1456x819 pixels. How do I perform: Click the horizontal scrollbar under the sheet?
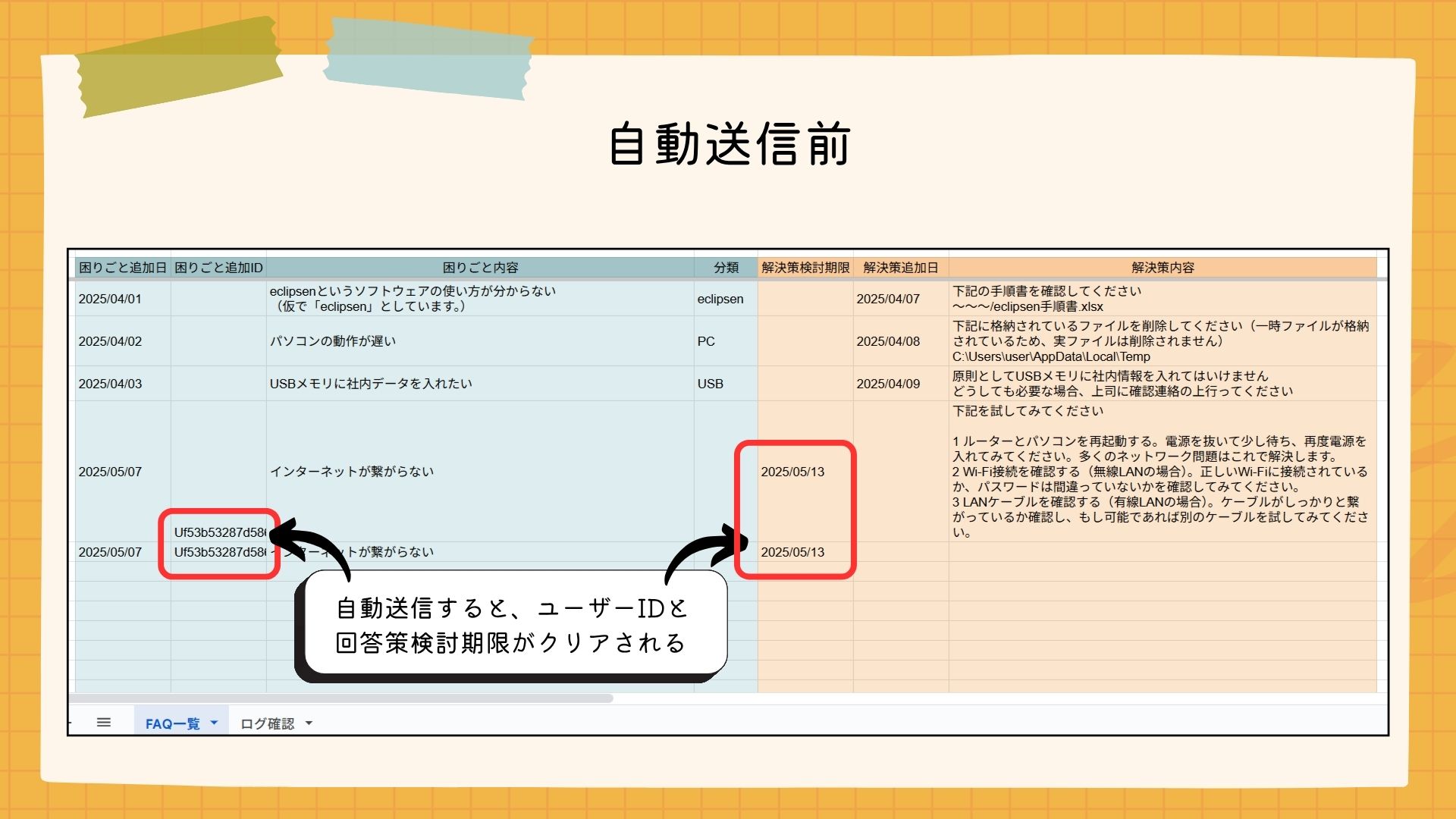pyautogui.click(x=341, y=698)
